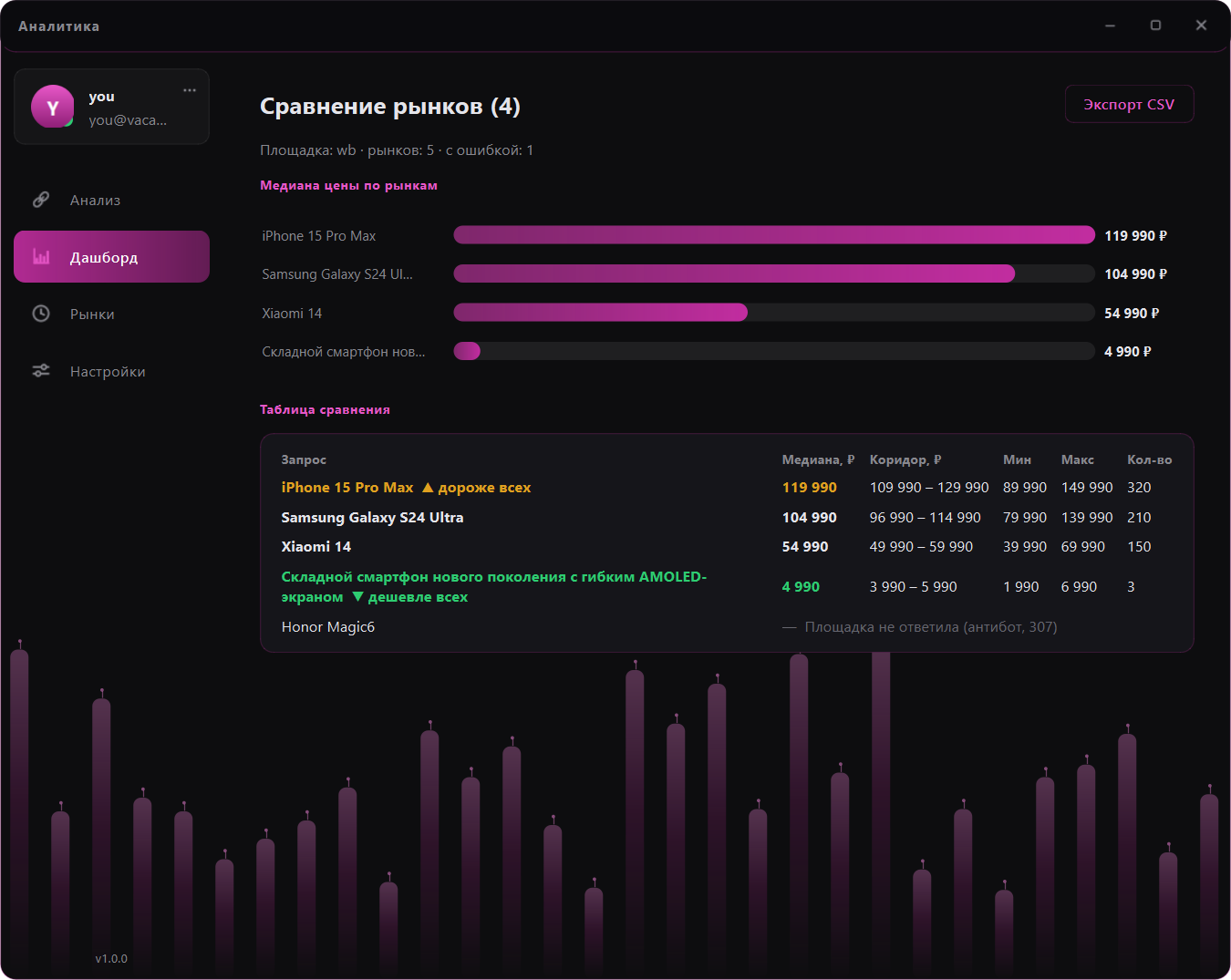
Task: Open the Анализ section
Action: click(x=111, y=200)
